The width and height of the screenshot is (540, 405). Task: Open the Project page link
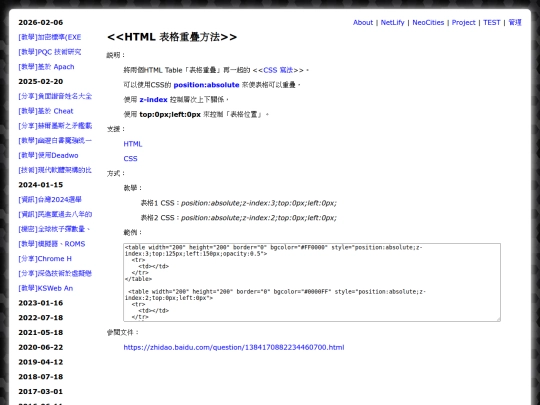(x=464, y=22)
